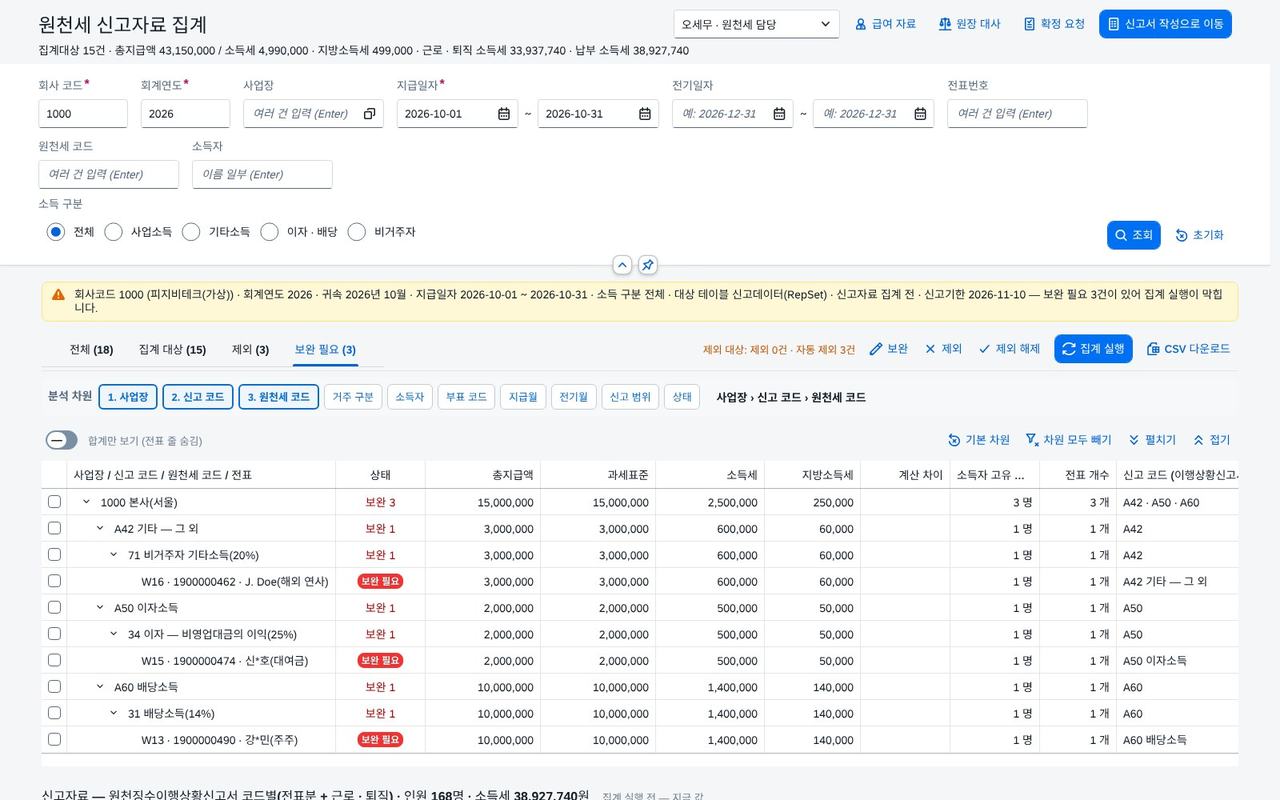Run aggregation with 집계 실행

coord(1093,349)
